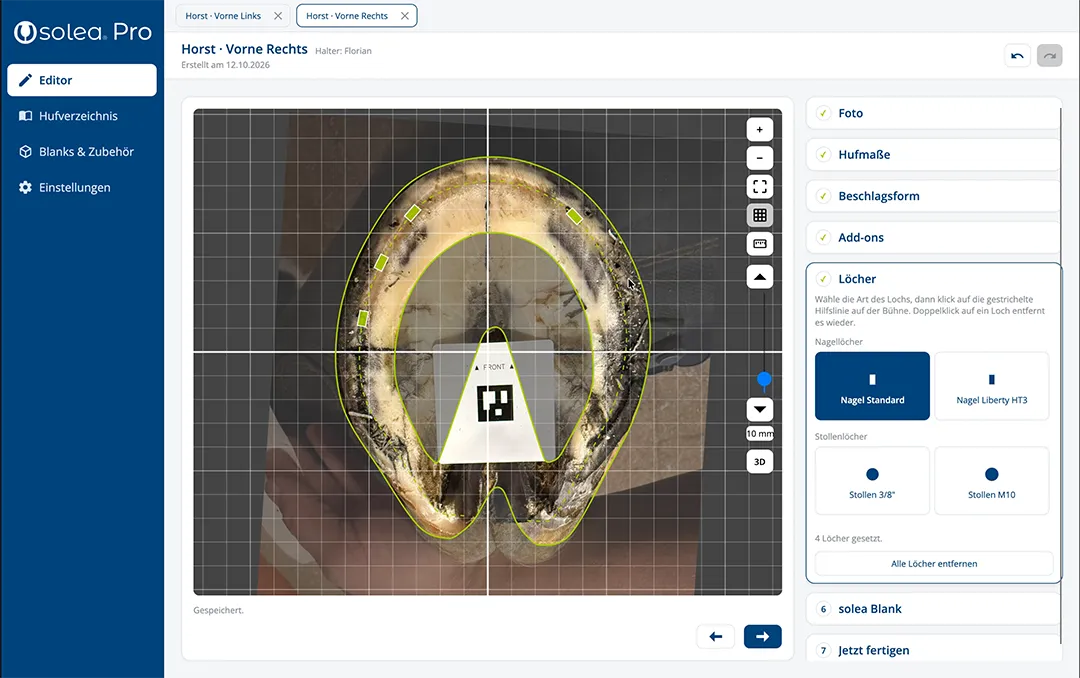Click the Gespeichert. status text
Image resolution: width=1080 pixels, height=678 pixels.
(x=218, y=610)
